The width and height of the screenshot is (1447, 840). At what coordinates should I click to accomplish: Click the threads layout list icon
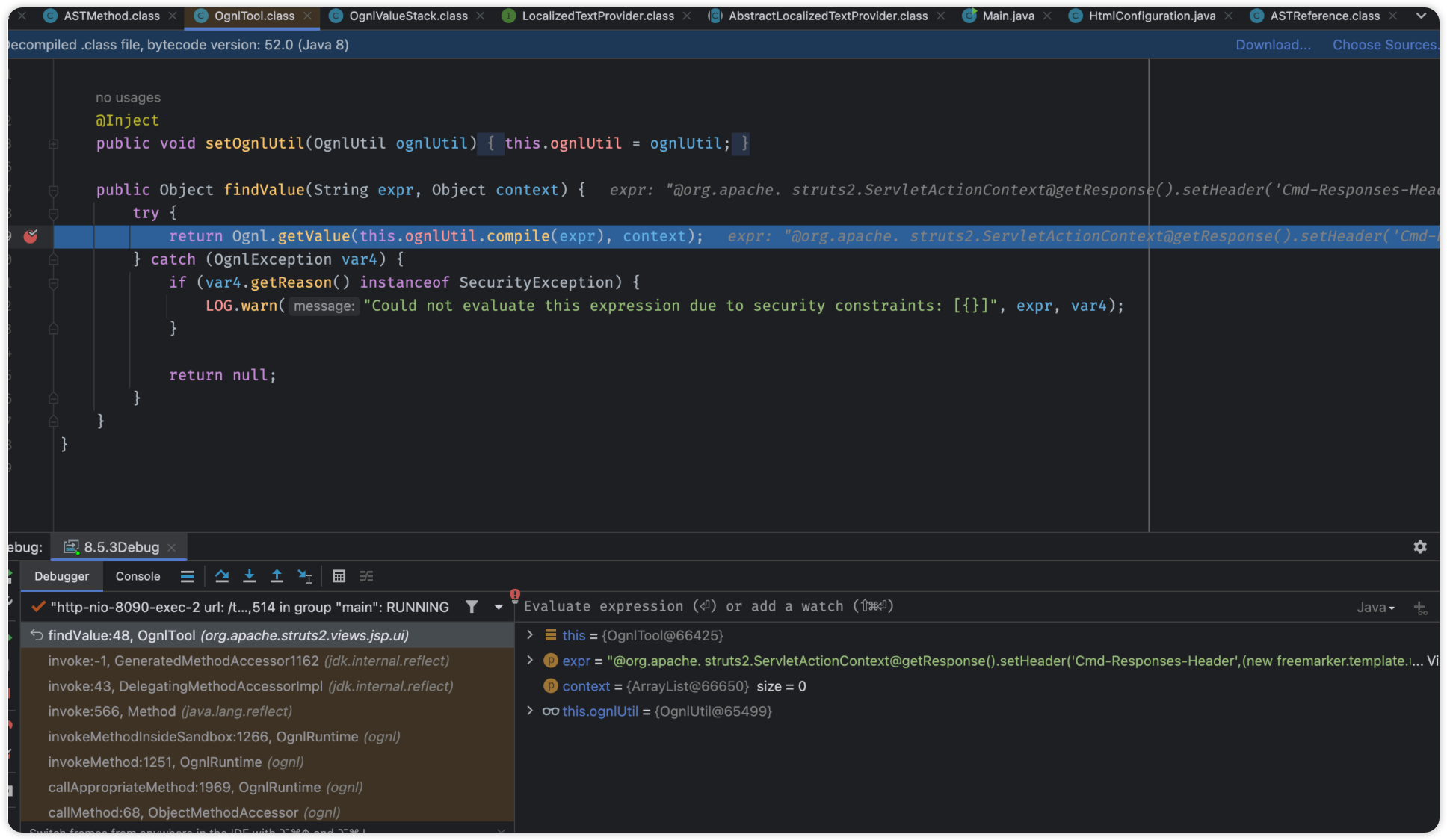(187, 576)
